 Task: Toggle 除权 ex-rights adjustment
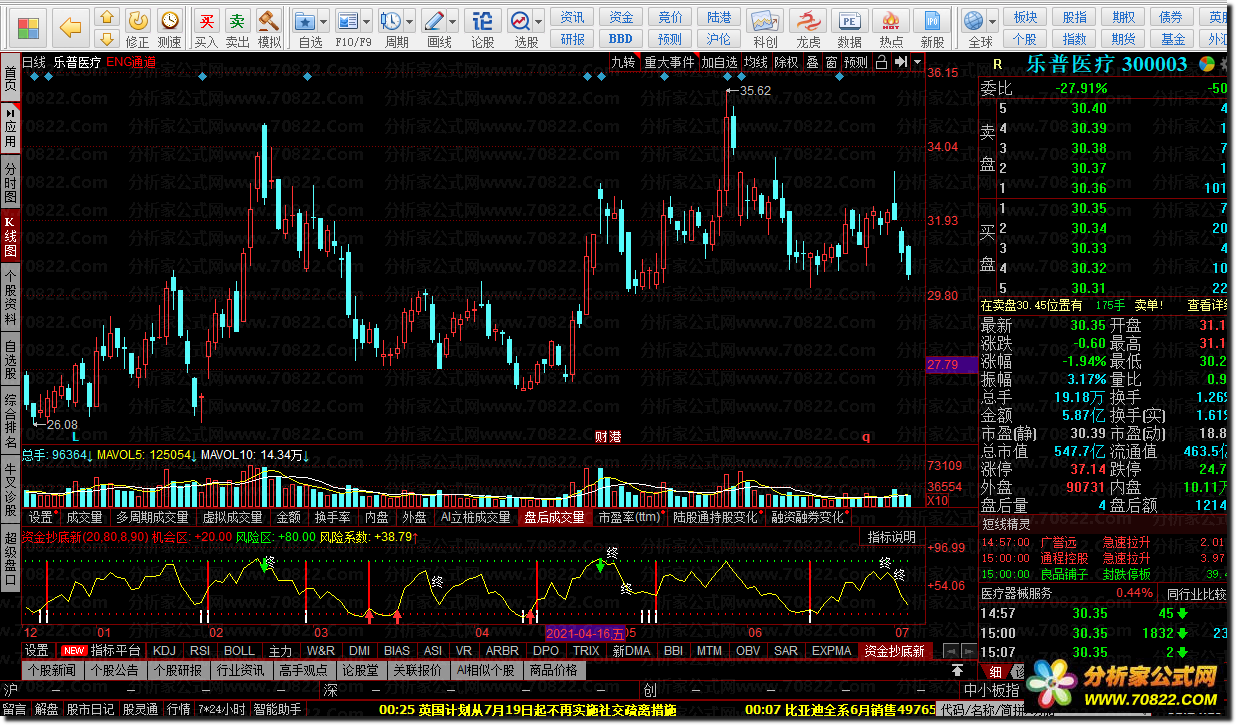(787, 62)
